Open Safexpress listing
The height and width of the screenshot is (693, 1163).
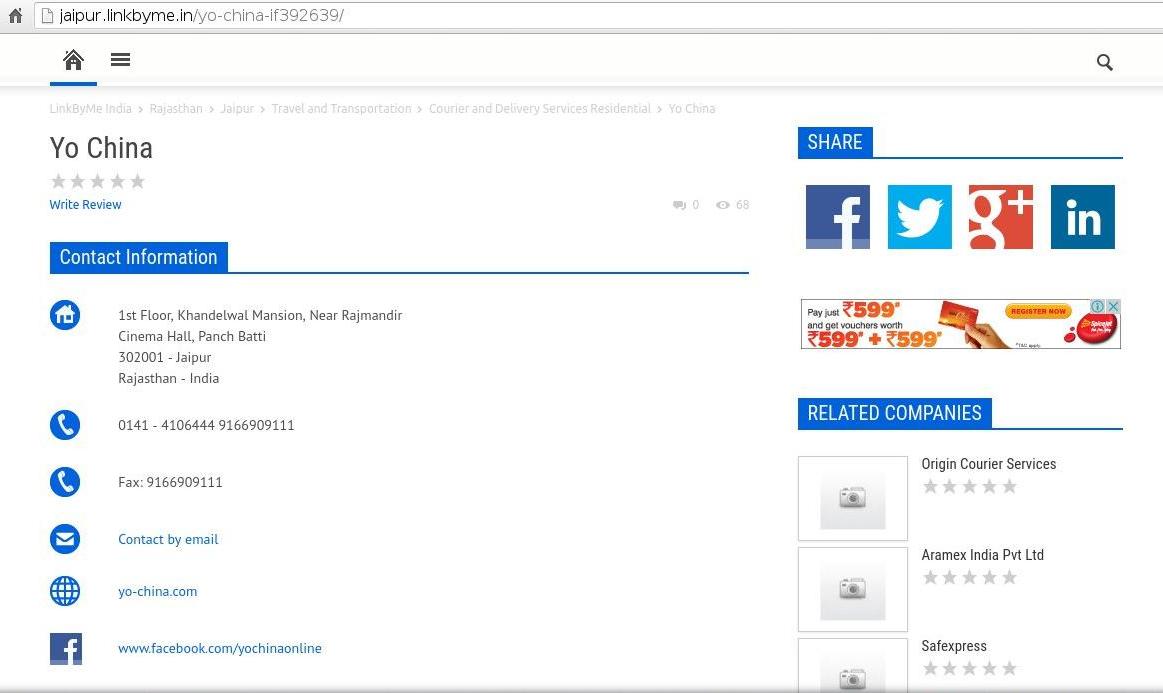(x=954, y=646)
